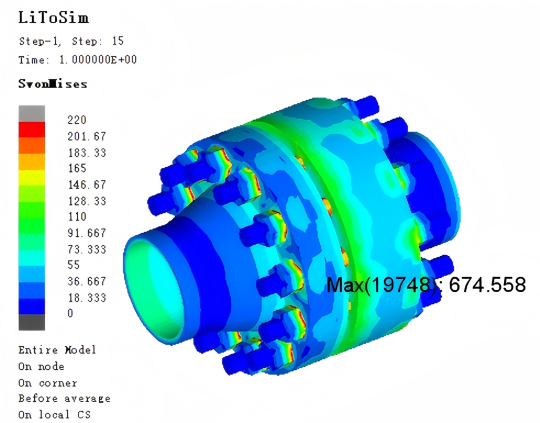Select legend value 128.33

coord(87,201)
